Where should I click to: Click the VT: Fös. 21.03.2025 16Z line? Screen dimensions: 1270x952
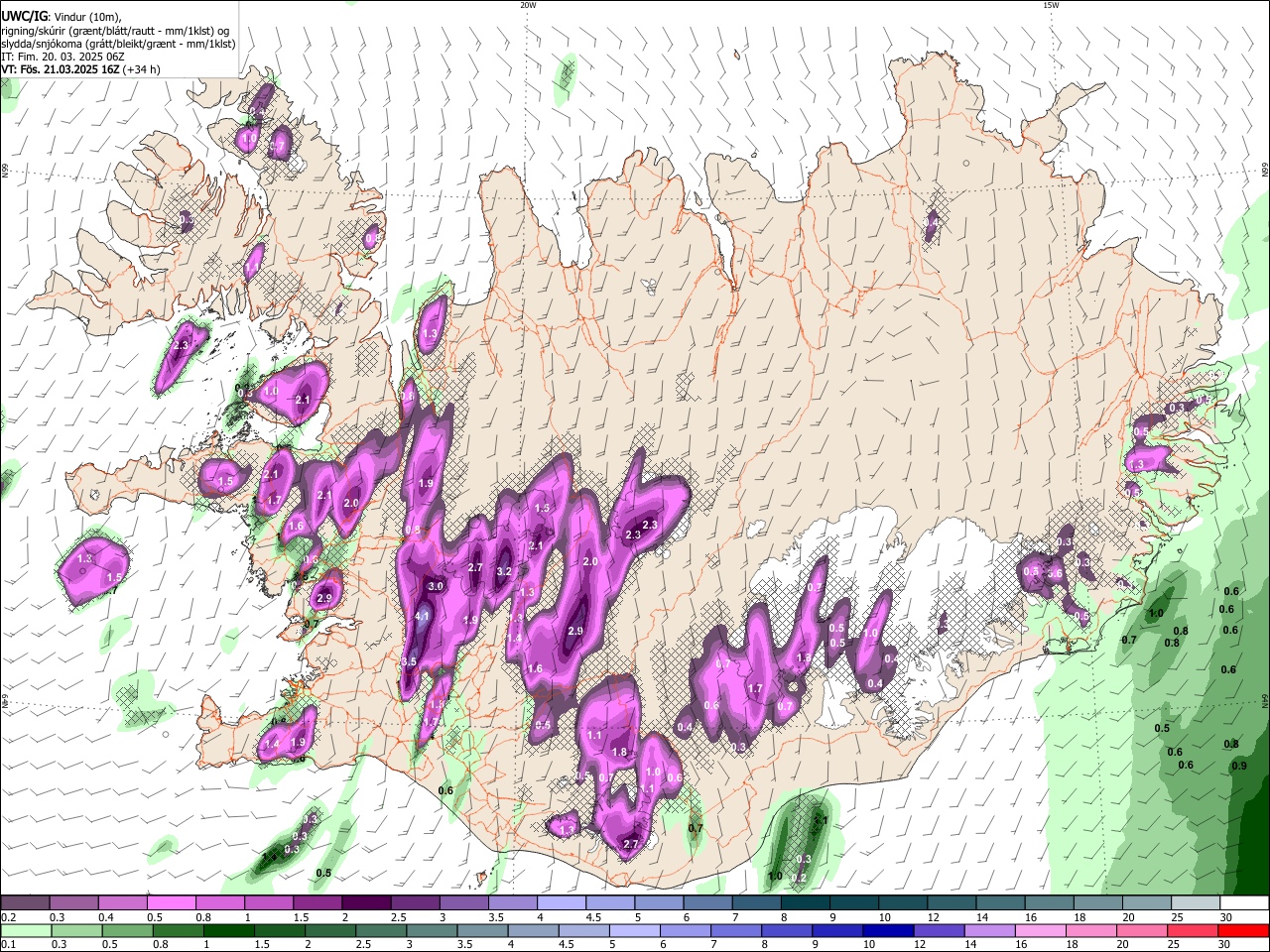(x=80, y=70)
